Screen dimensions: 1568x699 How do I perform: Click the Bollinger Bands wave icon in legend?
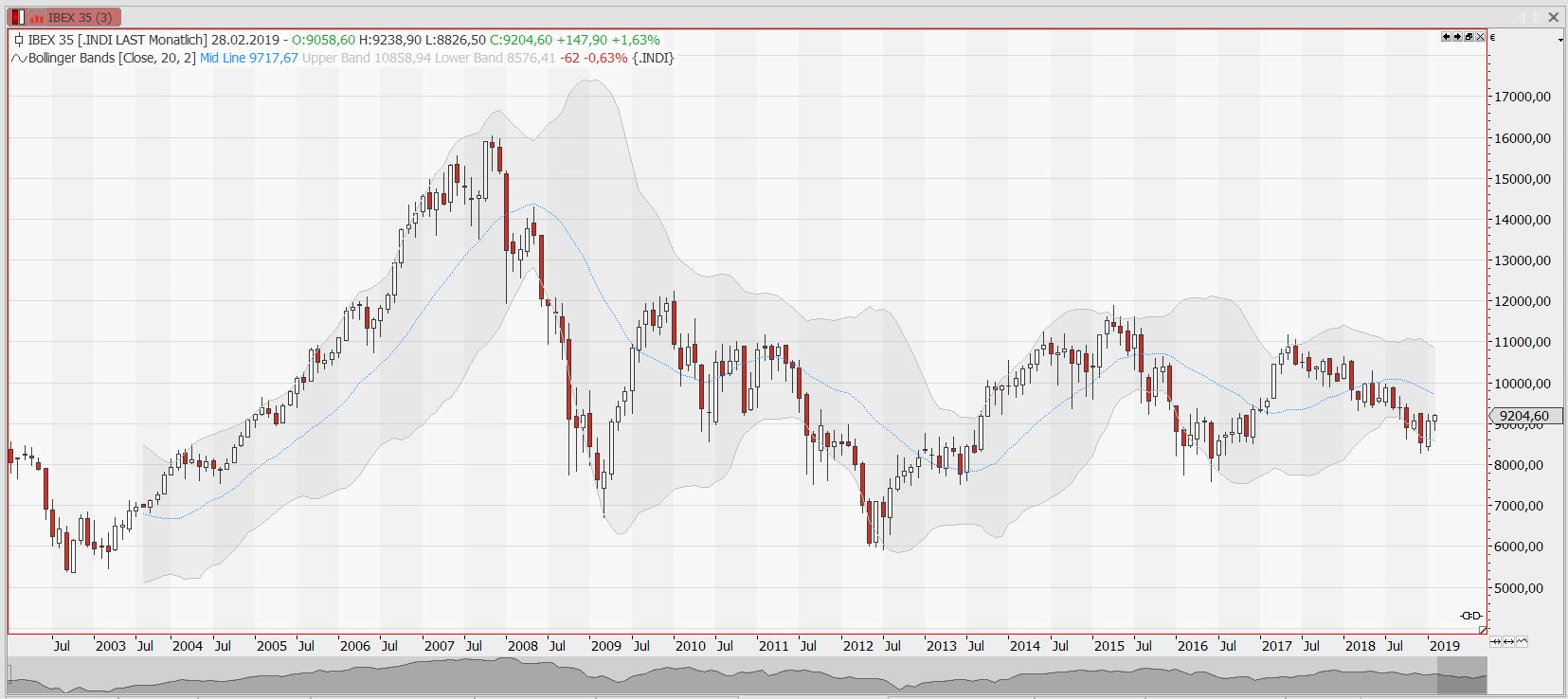point(19,58)
